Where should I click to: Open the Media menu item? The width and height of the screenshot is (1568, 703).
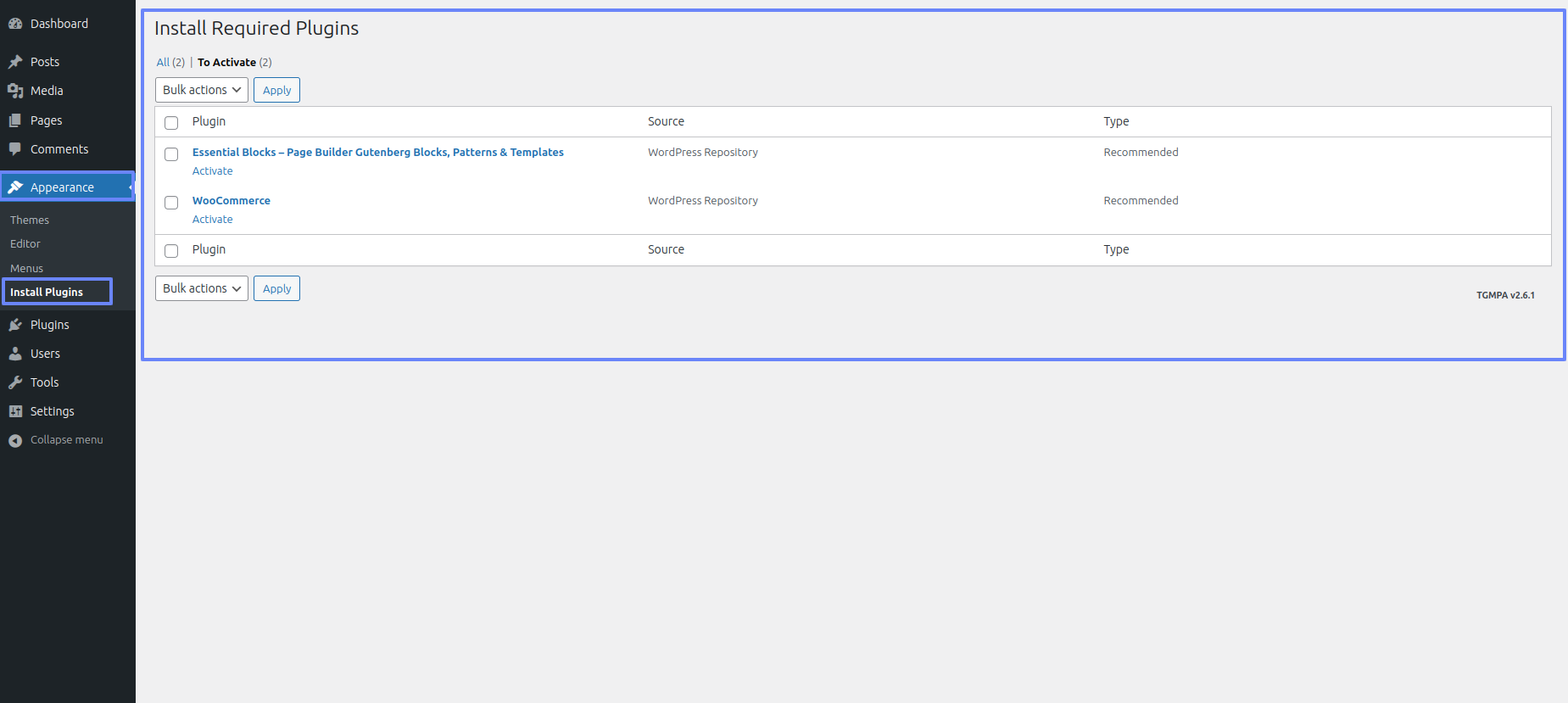point(47,91)
